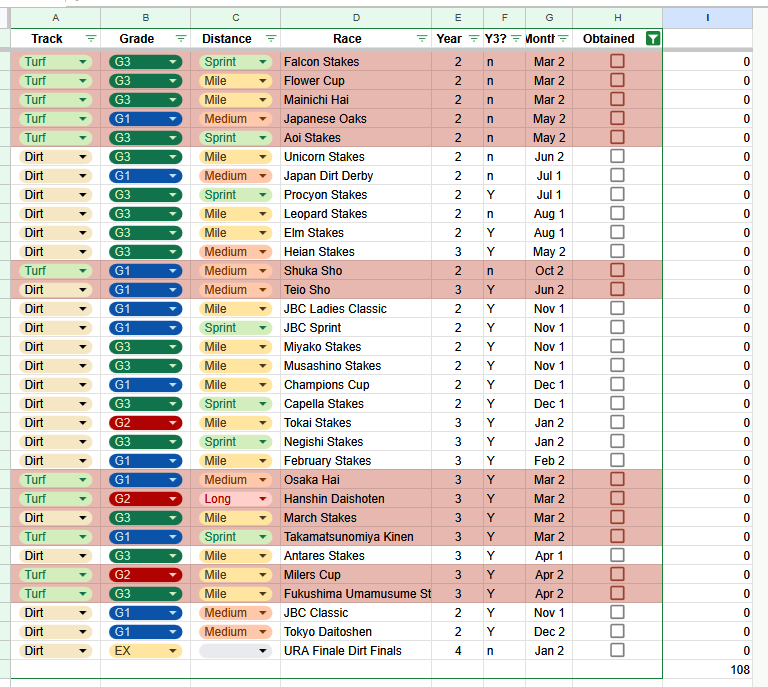Select the Leopard Stakes cell
Viewport: 768px width, 687px height.
(x=356, y=213)
